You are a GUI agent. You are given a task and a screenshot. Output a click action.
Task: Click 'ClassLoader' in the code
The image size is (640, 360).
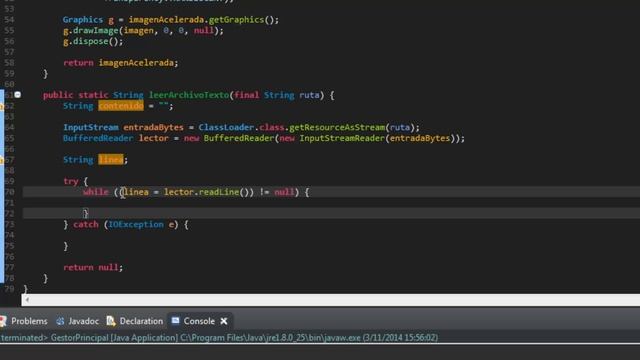click(x=227, y=127)
